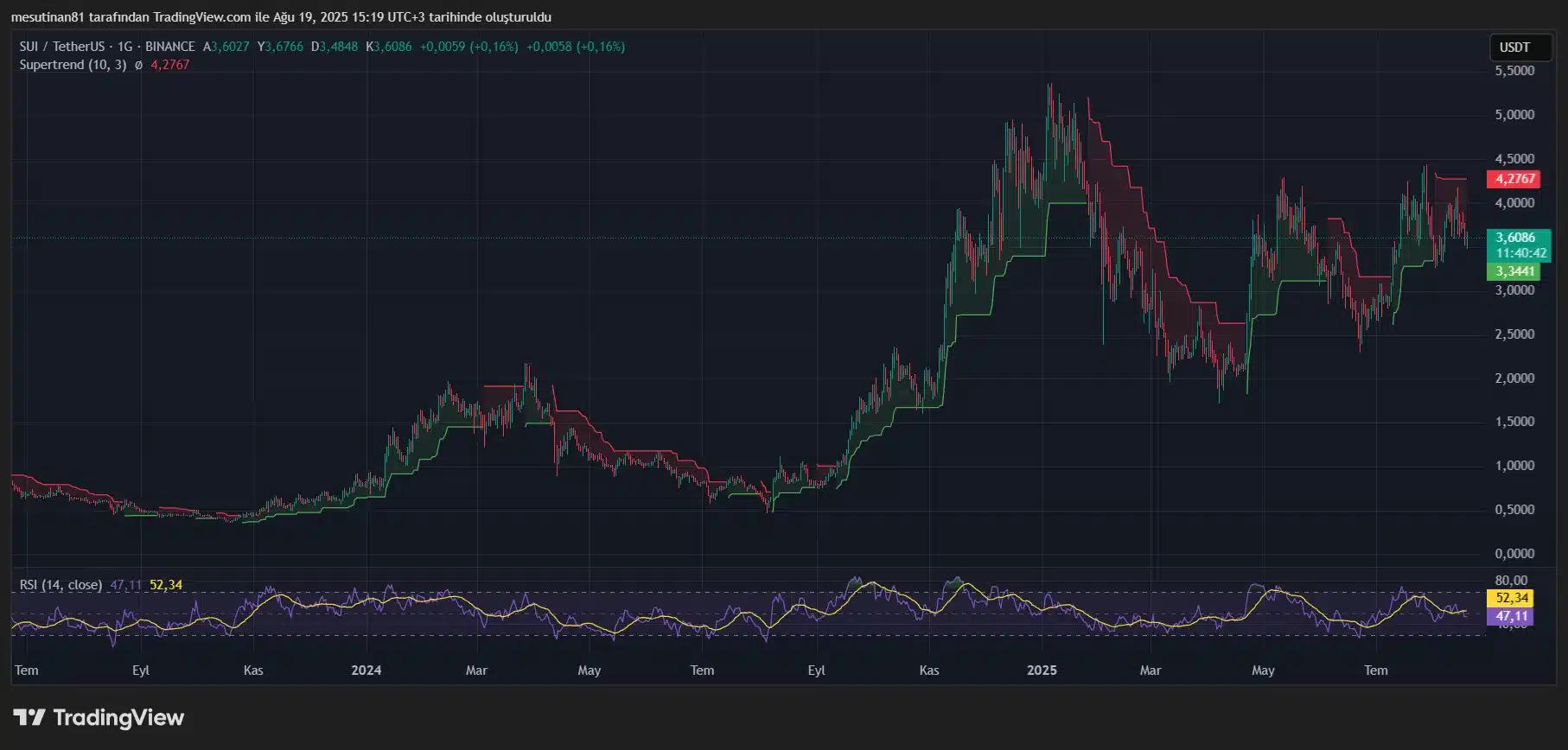Select the RSI (14, close) indicator legend
The width and height of the screenshot is (1568, 750).
[x=61, y=585]
